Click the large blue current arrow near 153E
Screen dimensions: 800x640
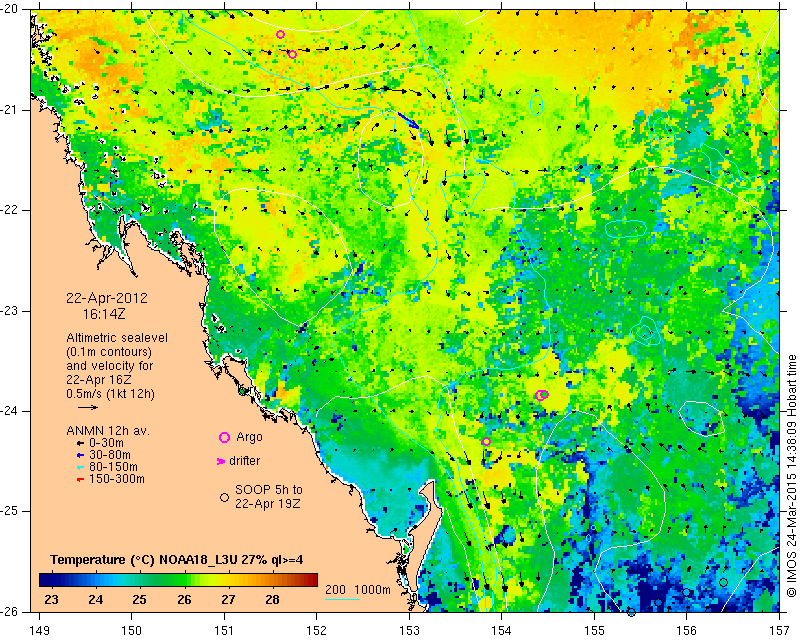[x=409, y=120]
